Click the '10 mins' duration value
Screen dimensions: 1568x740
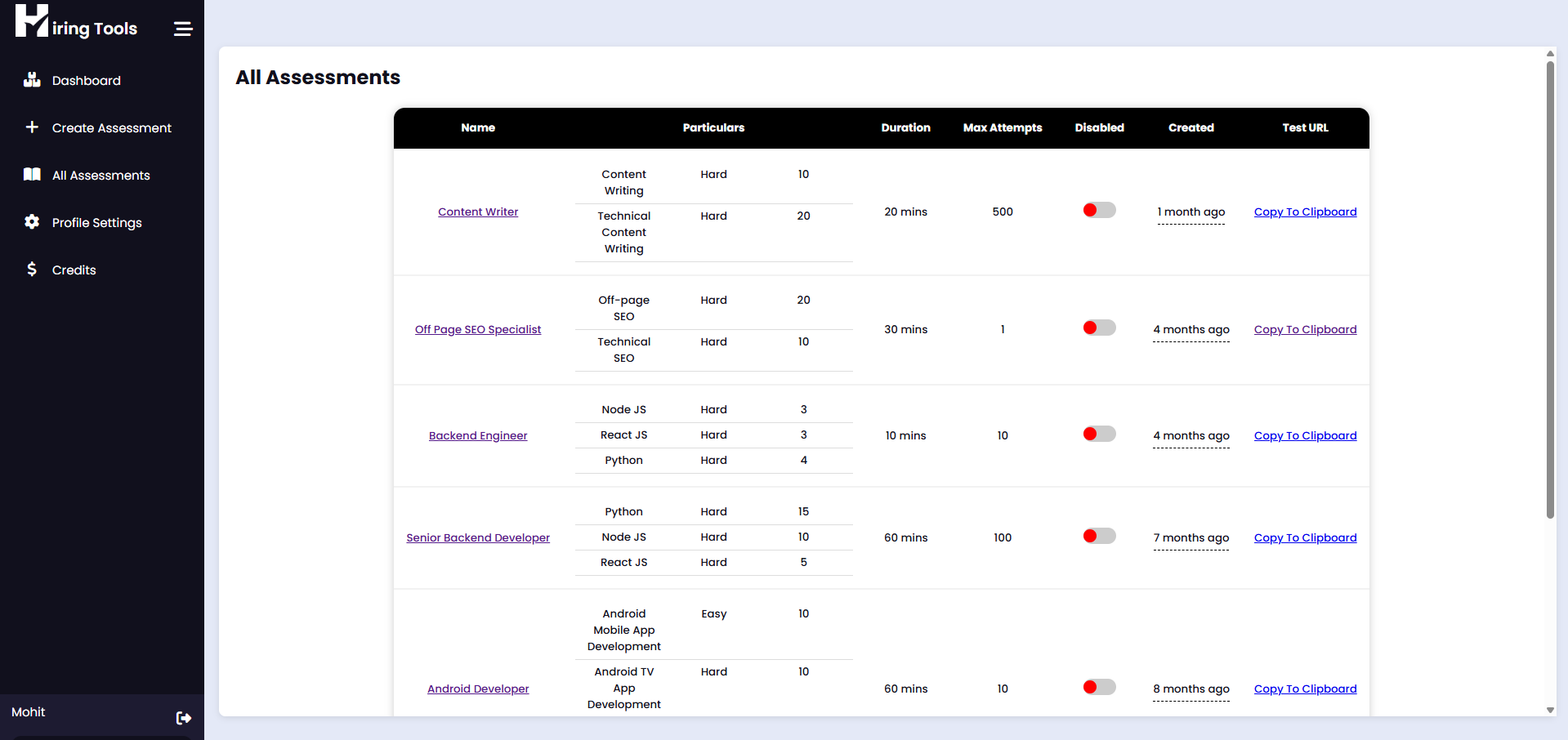905,435
